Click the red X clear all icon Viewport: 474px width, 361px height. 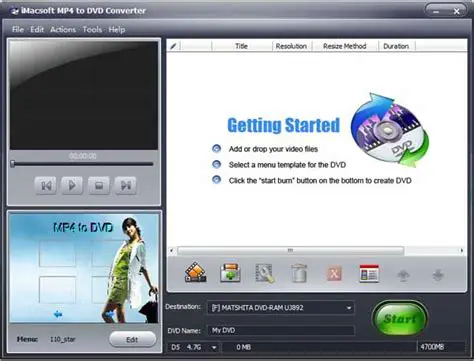point(334,274)
